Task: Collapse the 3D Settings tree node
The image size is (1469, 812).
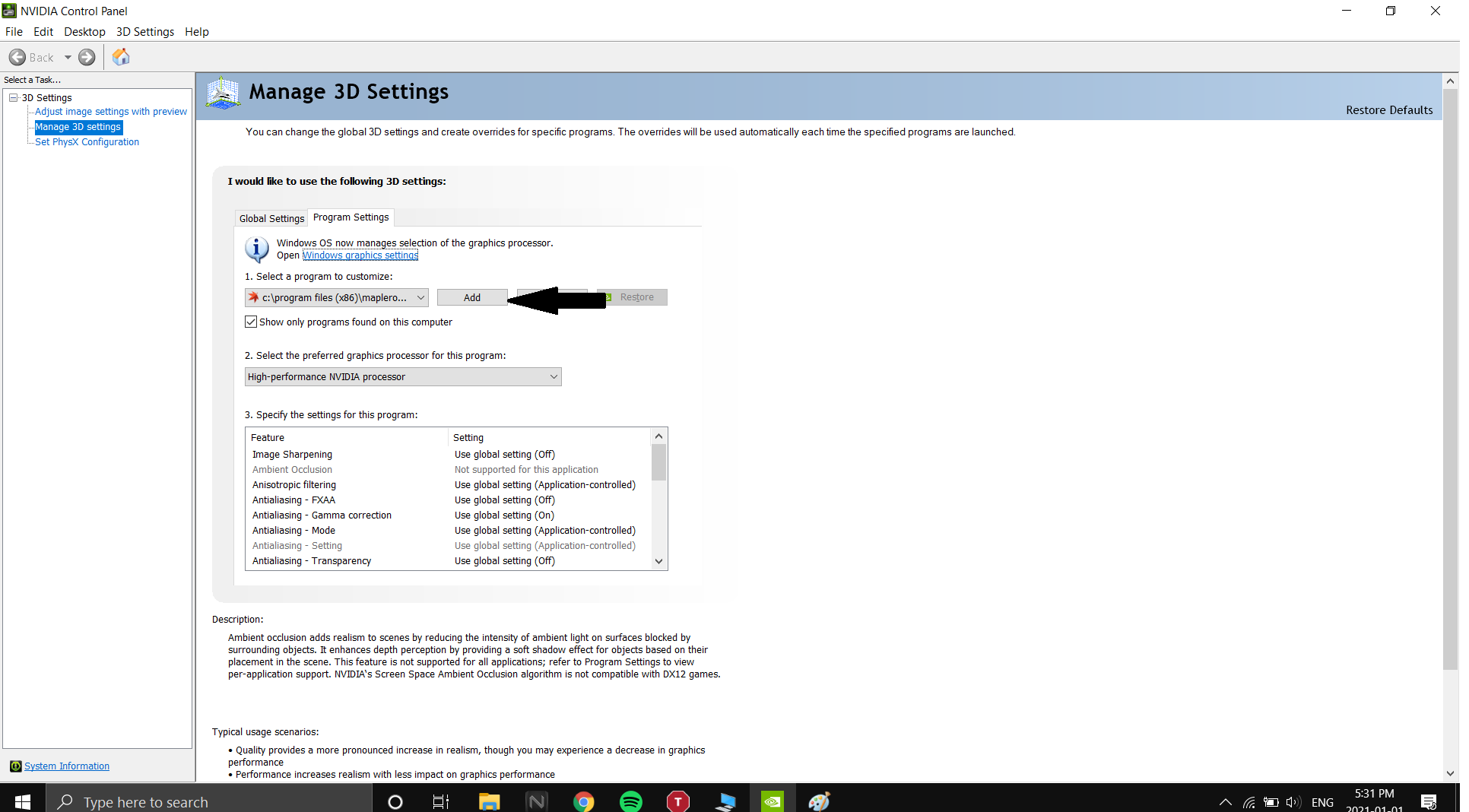Action: (x=13, y=98)
